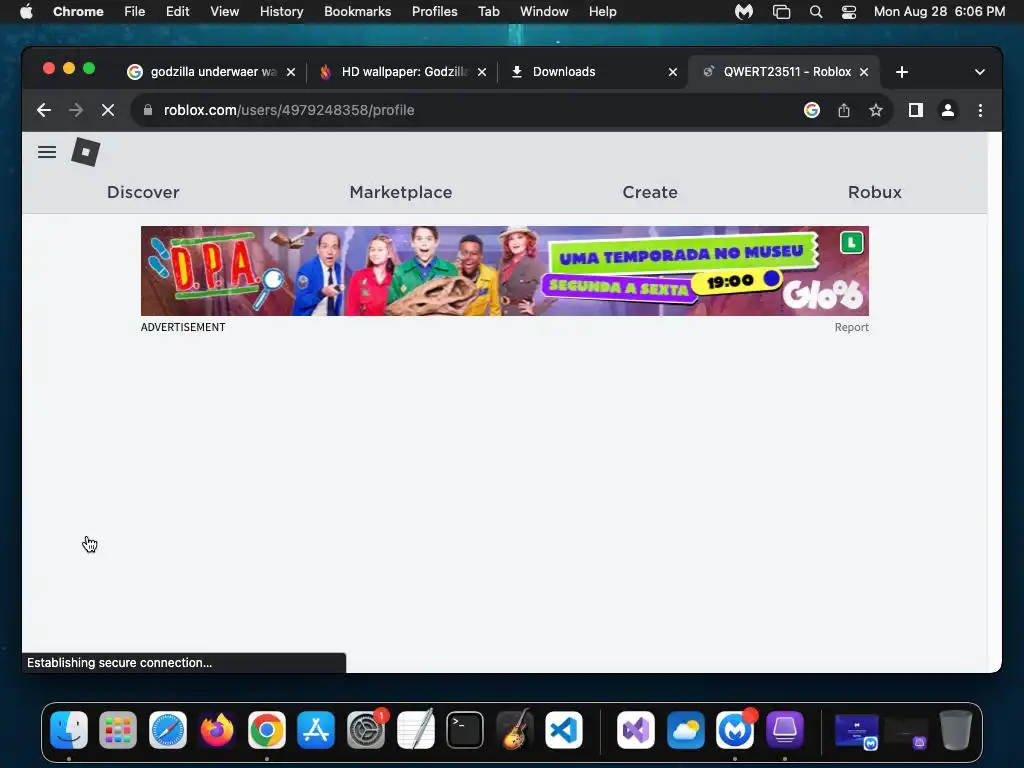Image resolution: width=1024 pixels, height=768 pixels.
Task: Open the Robux link
Action: point(874,192)
